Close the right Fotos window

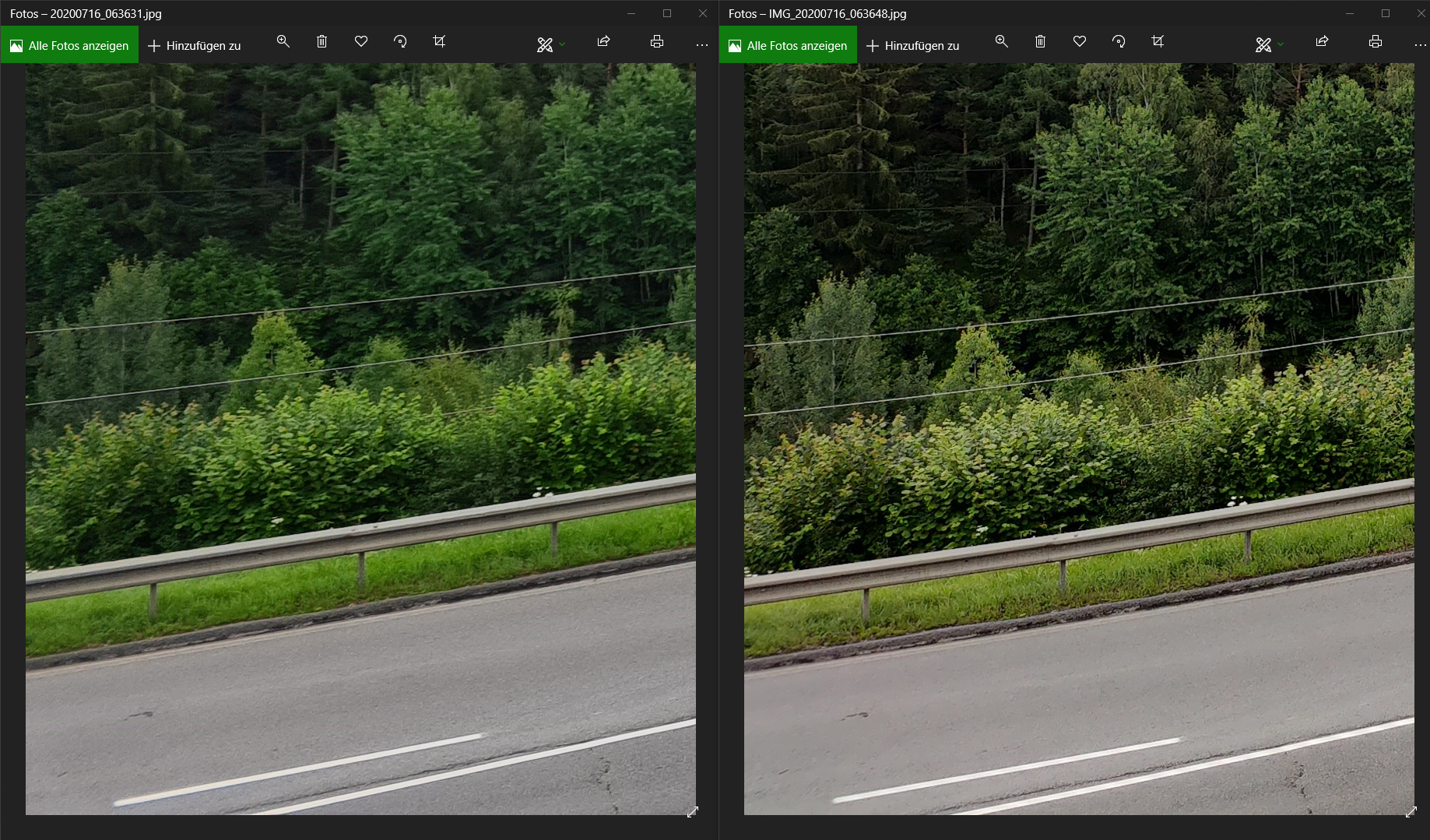(x=1421, y=13)
